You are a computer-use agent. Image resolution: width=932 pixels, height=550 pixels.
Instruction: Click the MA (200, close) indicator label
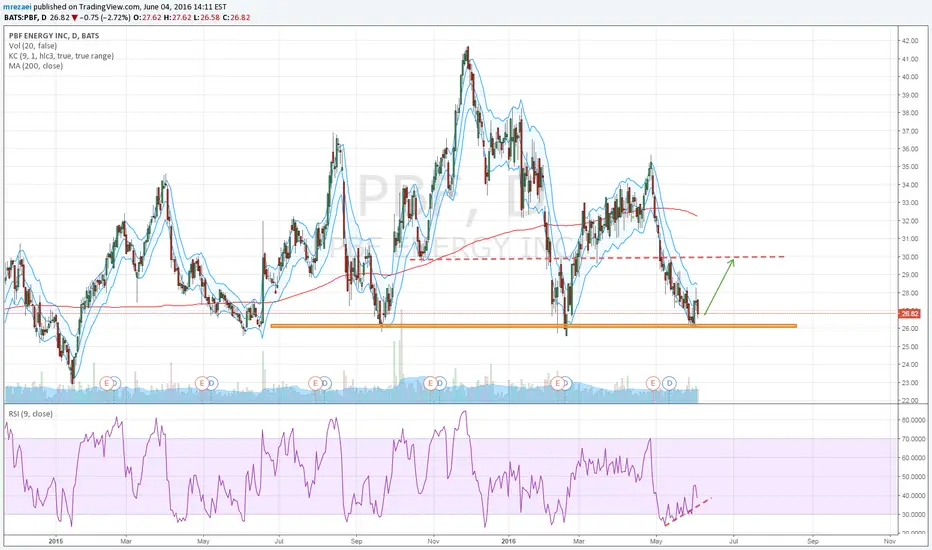point(36,66)
